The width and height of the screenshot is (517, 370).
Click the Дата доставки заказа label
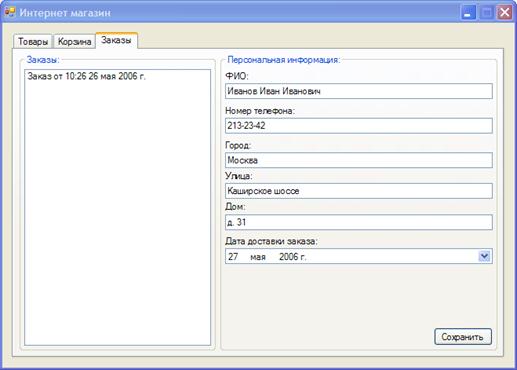(271, 241)
